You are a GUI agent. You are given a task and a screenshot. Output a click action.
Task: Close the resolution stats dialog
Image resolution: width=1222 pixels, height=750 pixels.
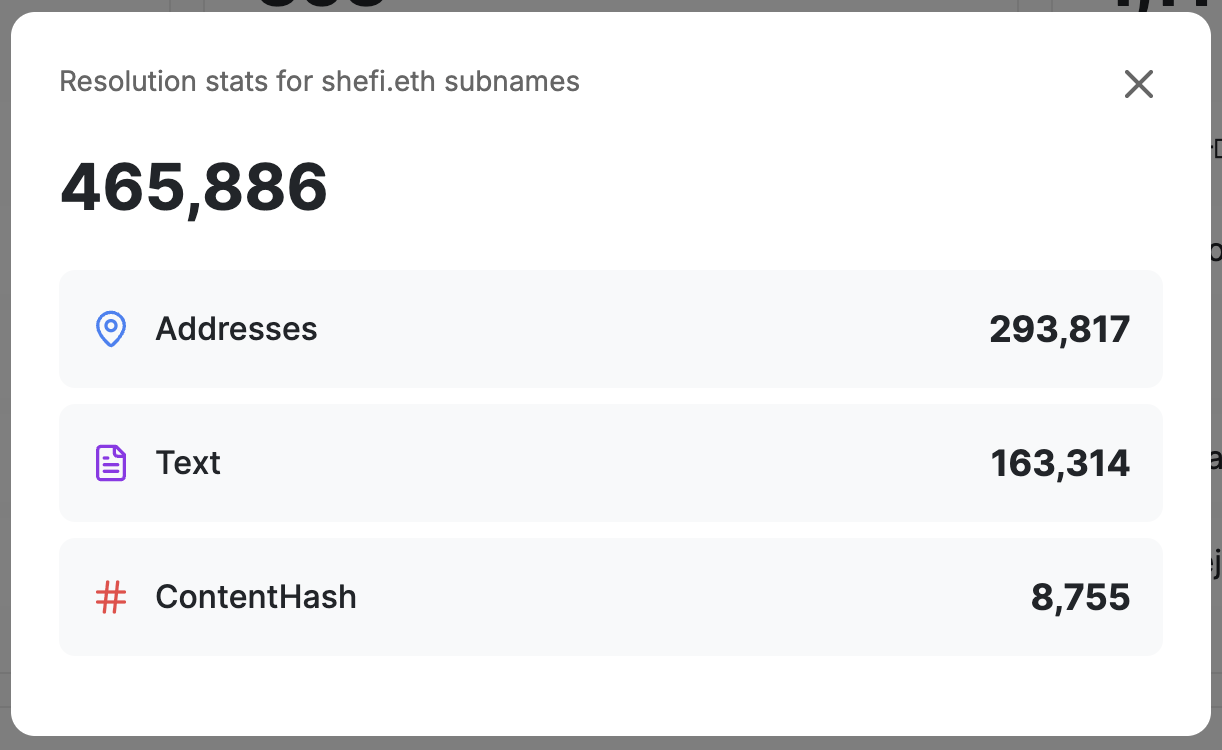[x=1139, y=84]
